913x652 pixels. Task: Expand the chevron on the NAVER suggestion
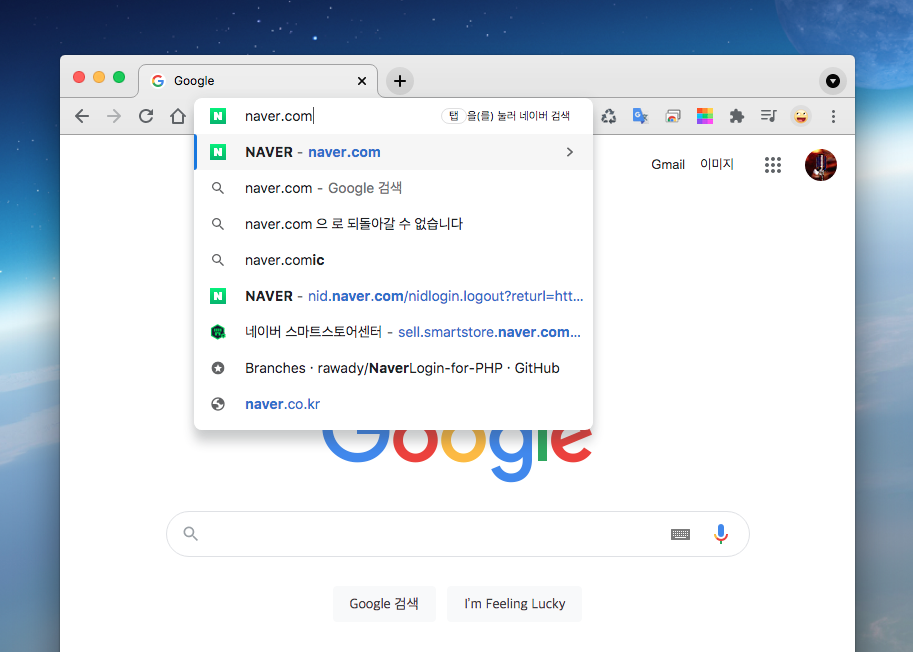[x=569, y=152]
